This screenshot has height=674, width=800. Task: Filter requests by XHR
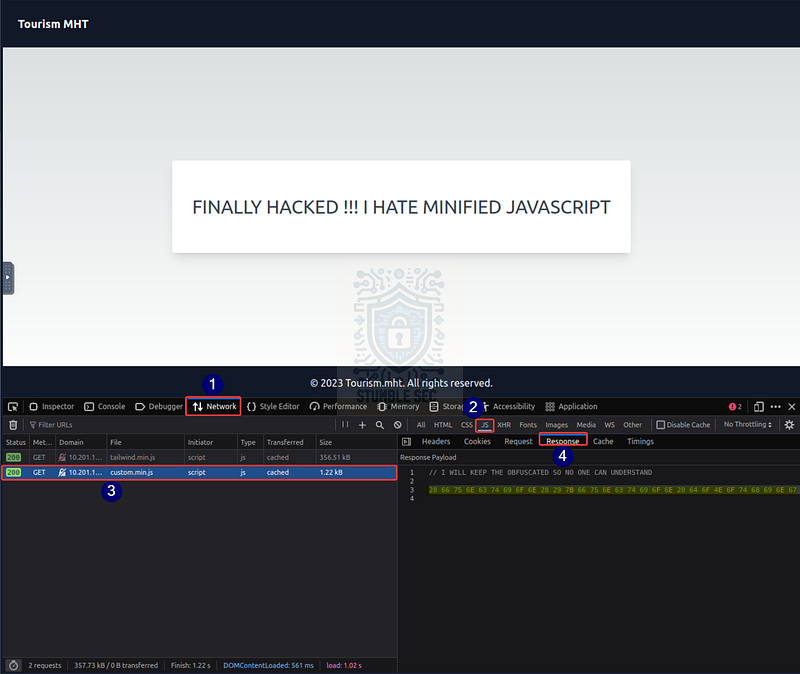coord(504,425)
